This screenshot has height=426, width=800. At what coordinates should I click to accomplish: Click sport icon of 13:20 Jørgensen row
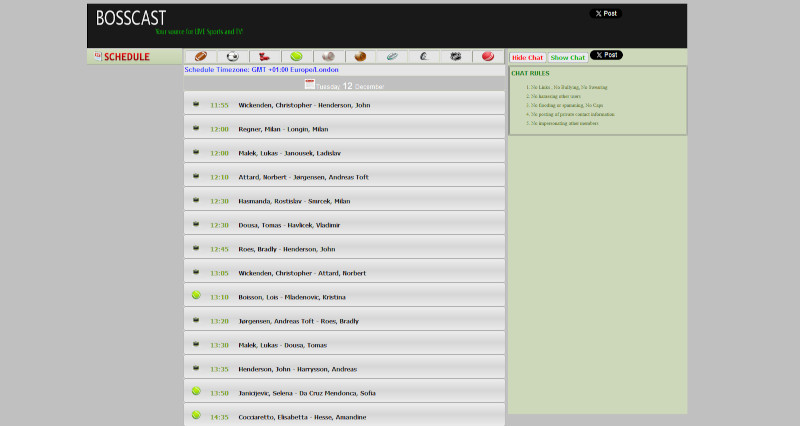(196, 320)
